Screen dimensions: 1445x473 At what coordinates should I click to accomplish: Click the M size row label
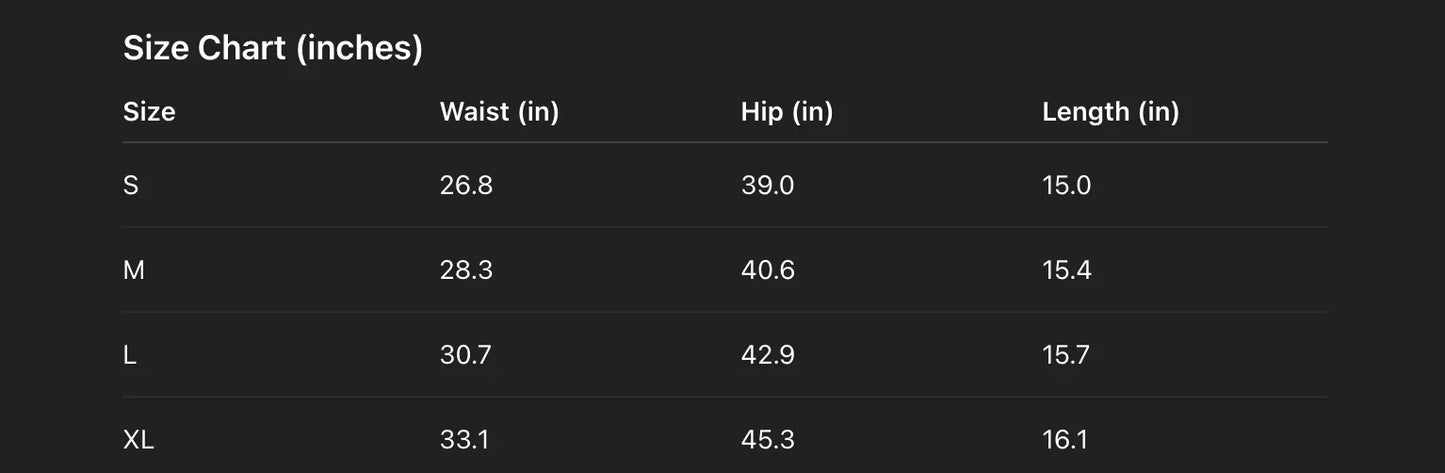click(134, 270)
